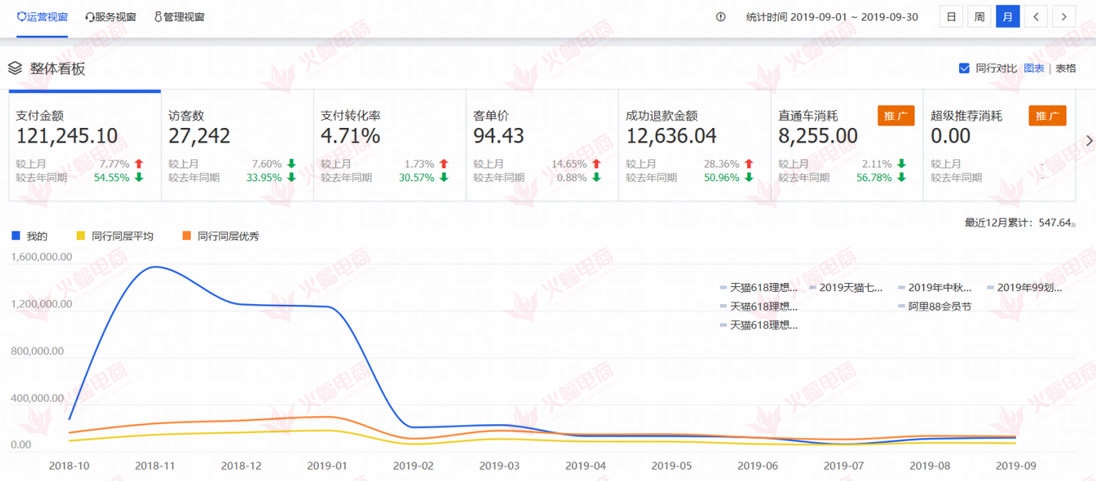Image resolution: width=1096 pixels, height=481 pixels.
Task: Switch to 表格 table view
Action: click(1066, 68)
